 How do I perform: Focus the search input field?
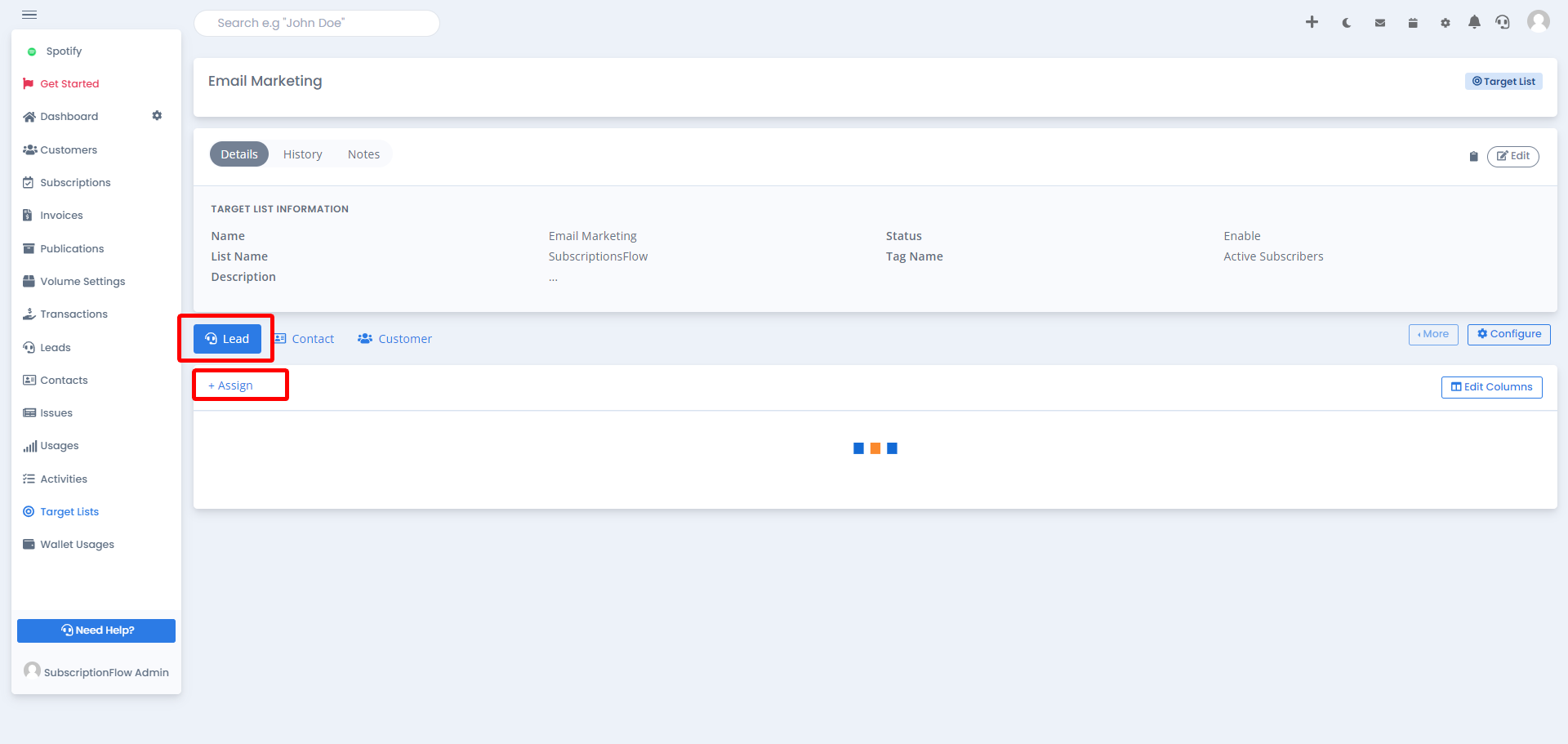317,23
